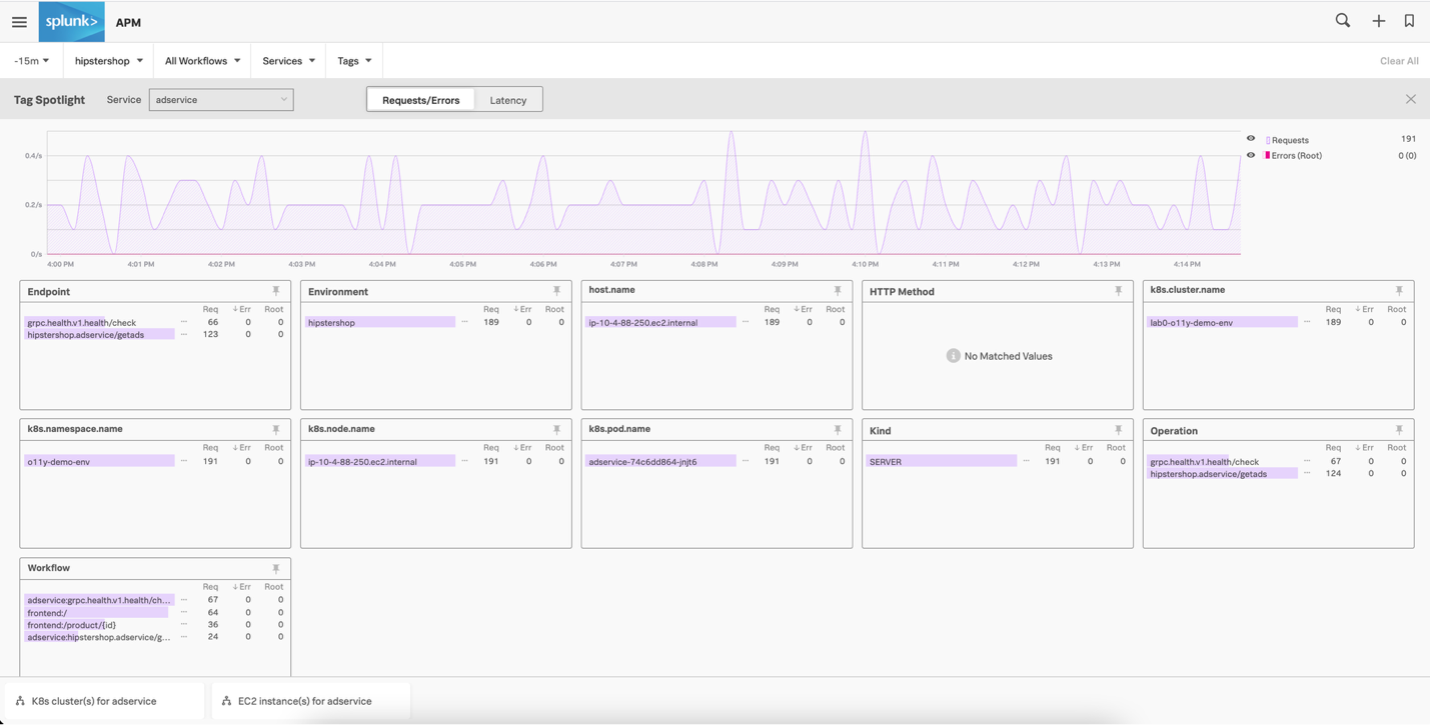Sort Workflow card by Err column
This screenshot has height=727, width=1430.
(242, 587)
